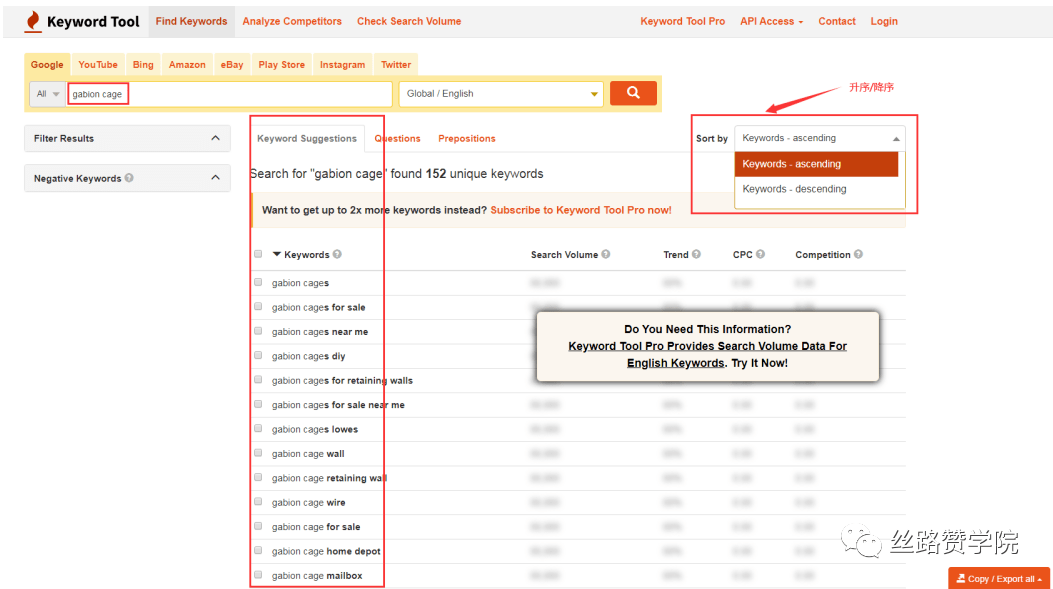Click Keyword Tool Pro search volume link
Viewport: 1053px width, 589px height.
707,355
